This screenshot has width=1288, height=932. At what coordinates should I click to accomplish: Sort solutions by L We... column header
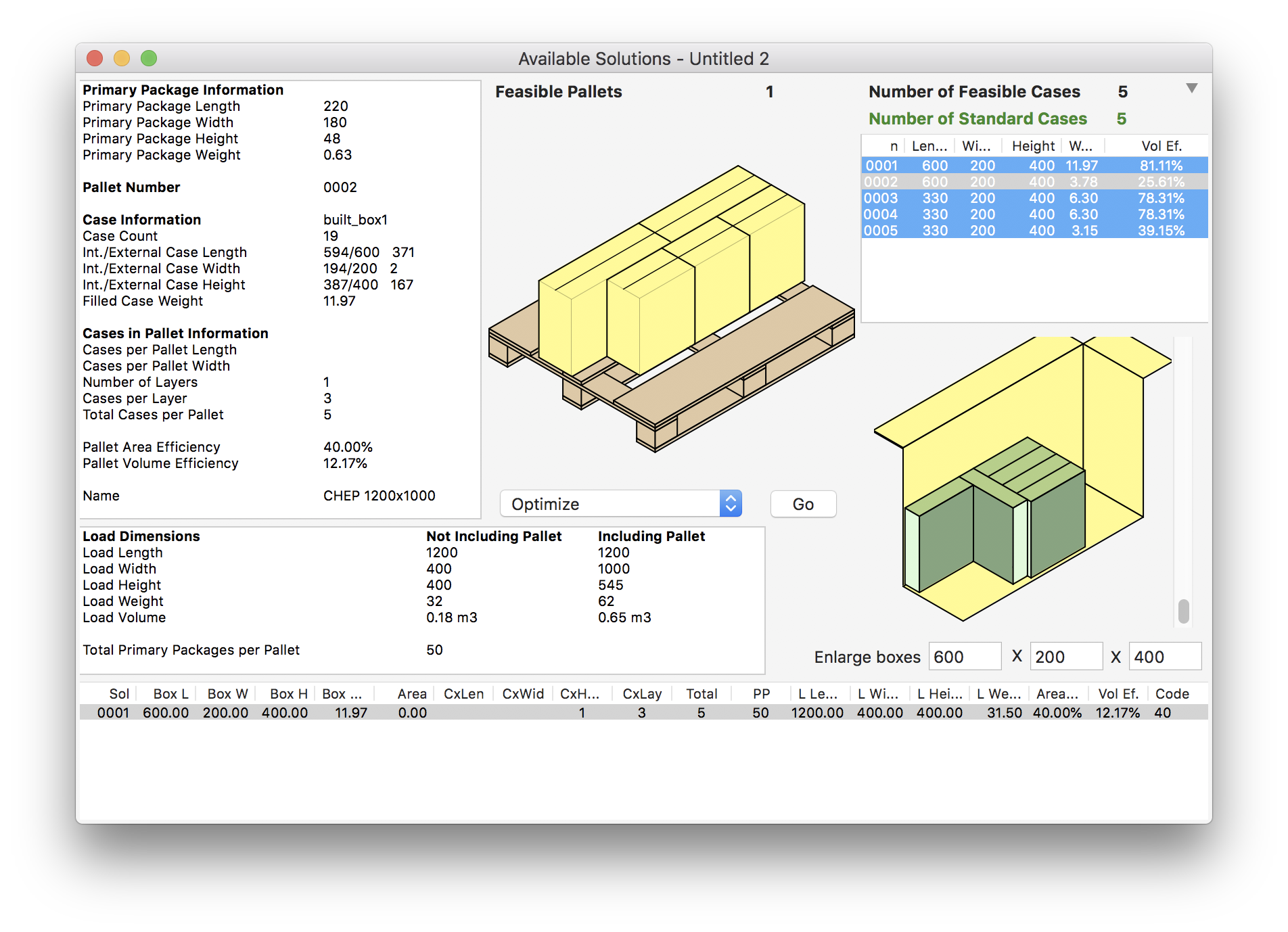click(999, 694)
